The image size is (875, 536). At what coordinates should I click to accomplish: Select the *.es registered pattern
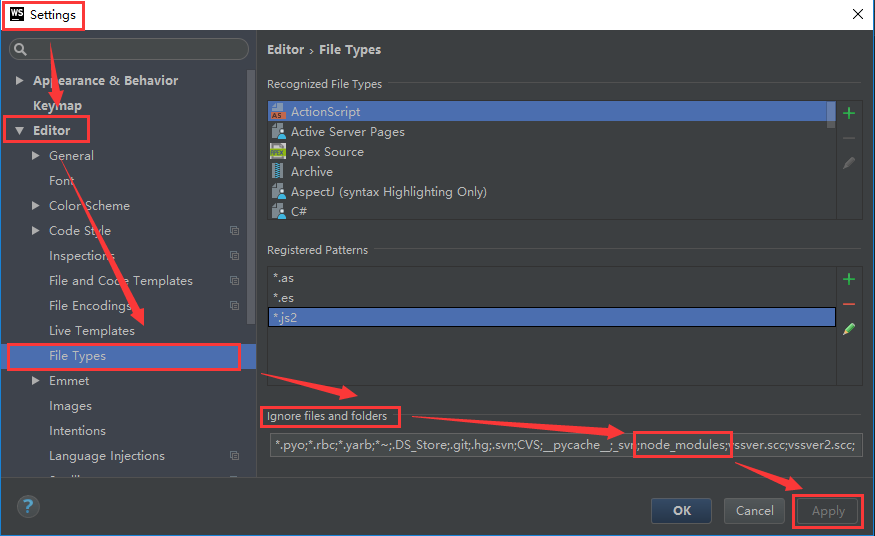(551, 298)
